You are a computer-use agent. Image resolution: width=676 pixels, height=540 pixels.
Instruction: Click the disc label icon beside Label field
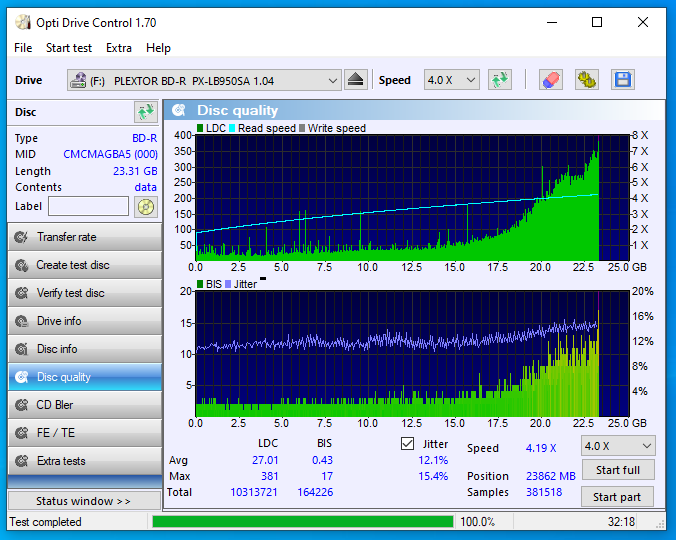click(146, 207)
